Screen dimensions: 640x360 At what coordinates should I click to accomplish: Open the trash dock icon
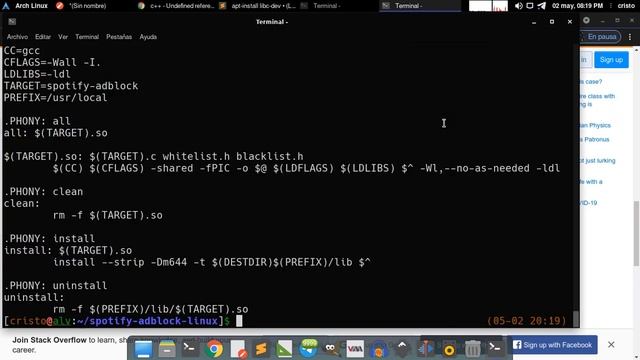point(472,349)
